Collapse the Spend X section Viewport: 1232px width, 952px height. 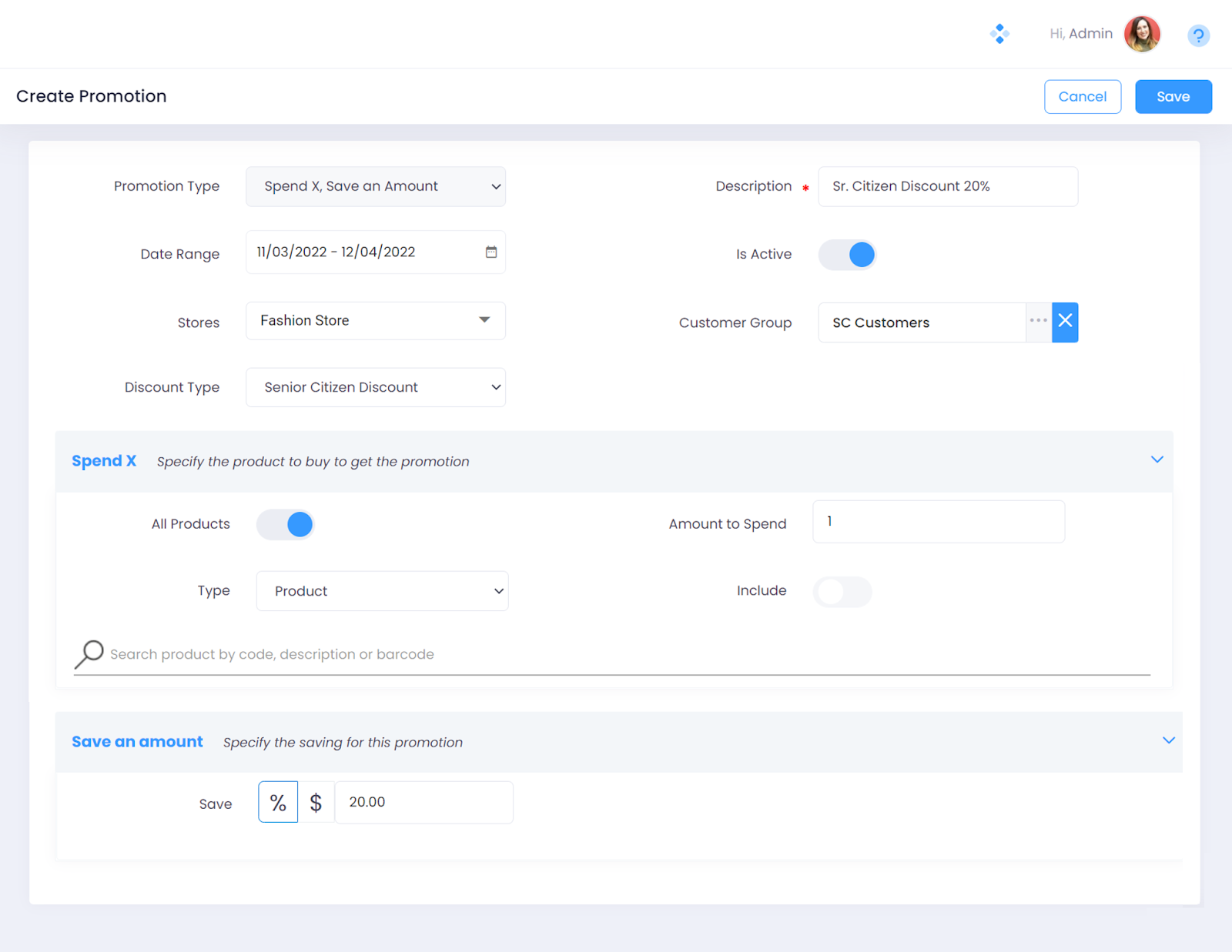1157,460
